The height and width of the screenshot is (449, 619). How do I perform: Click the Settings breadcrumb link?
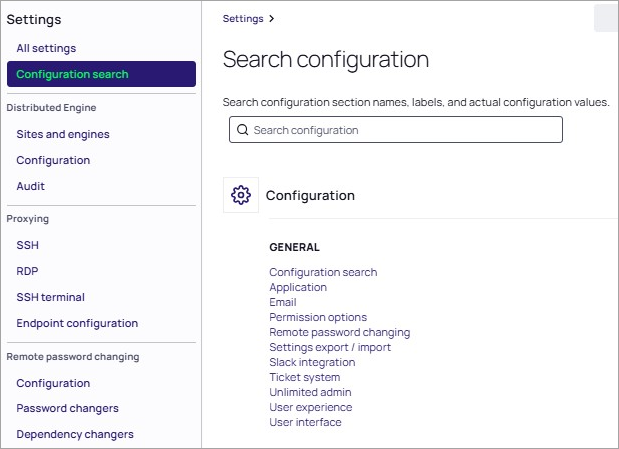coord(243,18)
